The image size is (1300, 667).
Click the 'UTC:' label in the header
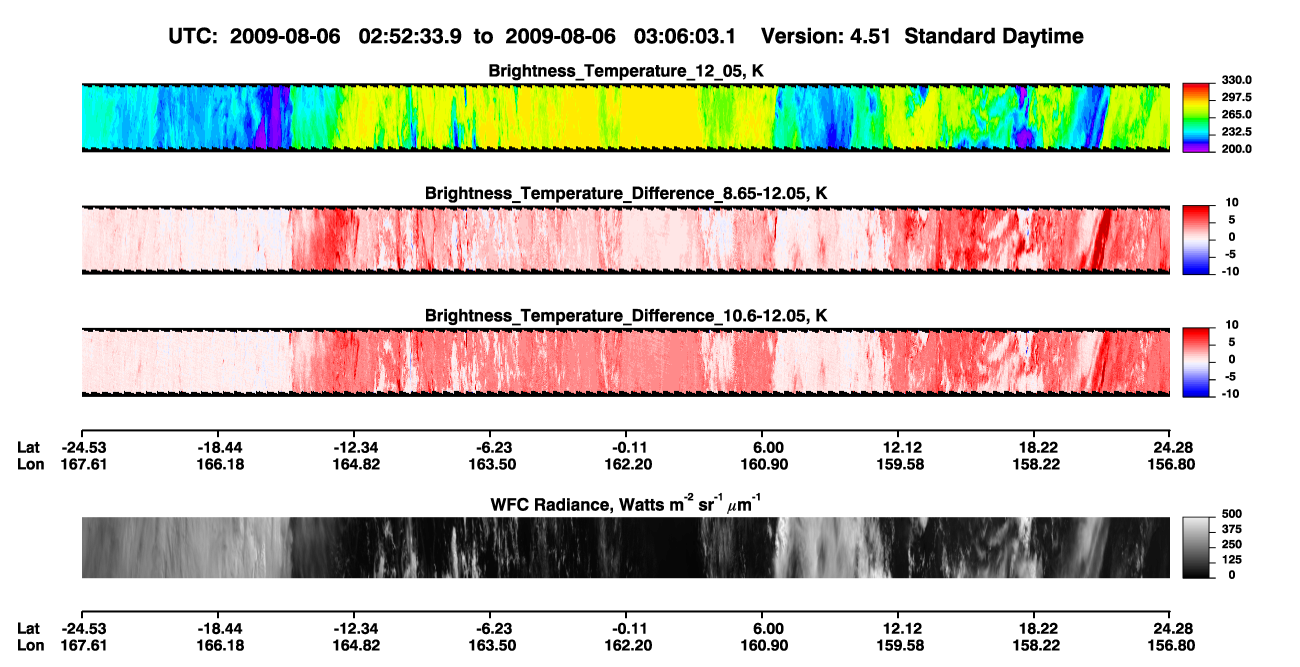tap(193, 37)
